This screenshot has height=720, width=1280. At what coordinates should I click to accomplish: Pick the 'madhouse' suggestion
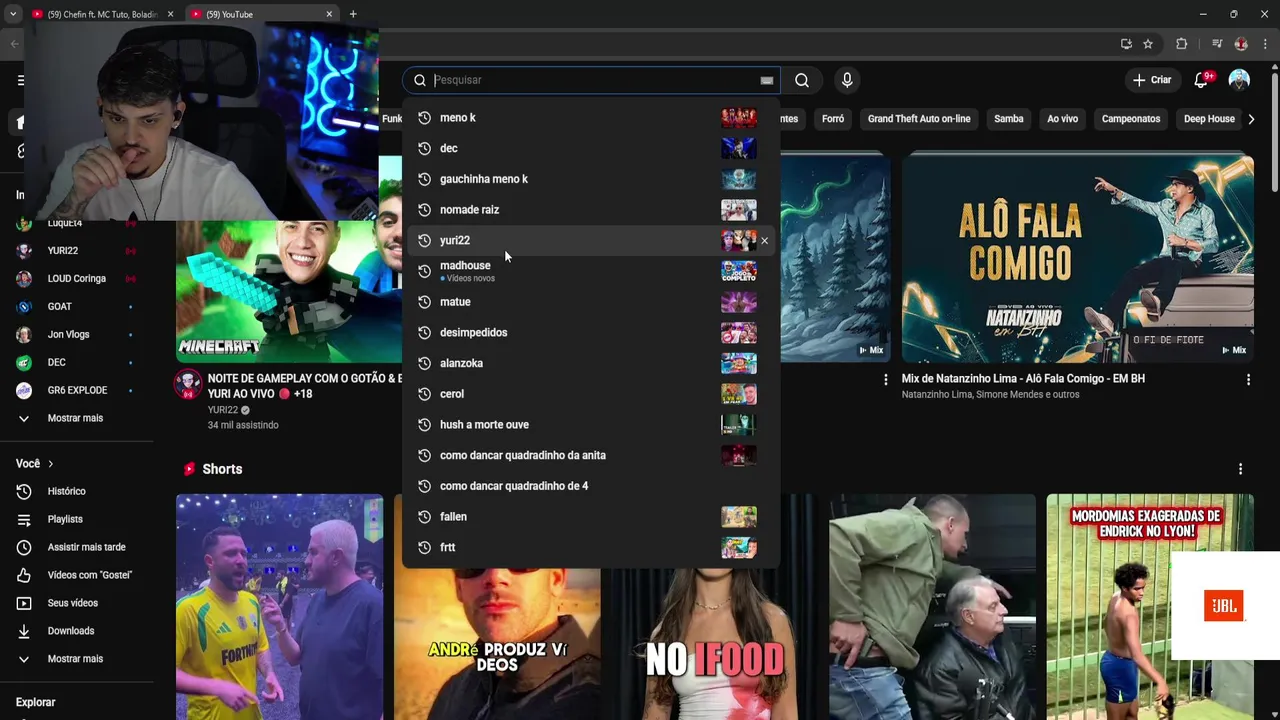coord(591,271)
